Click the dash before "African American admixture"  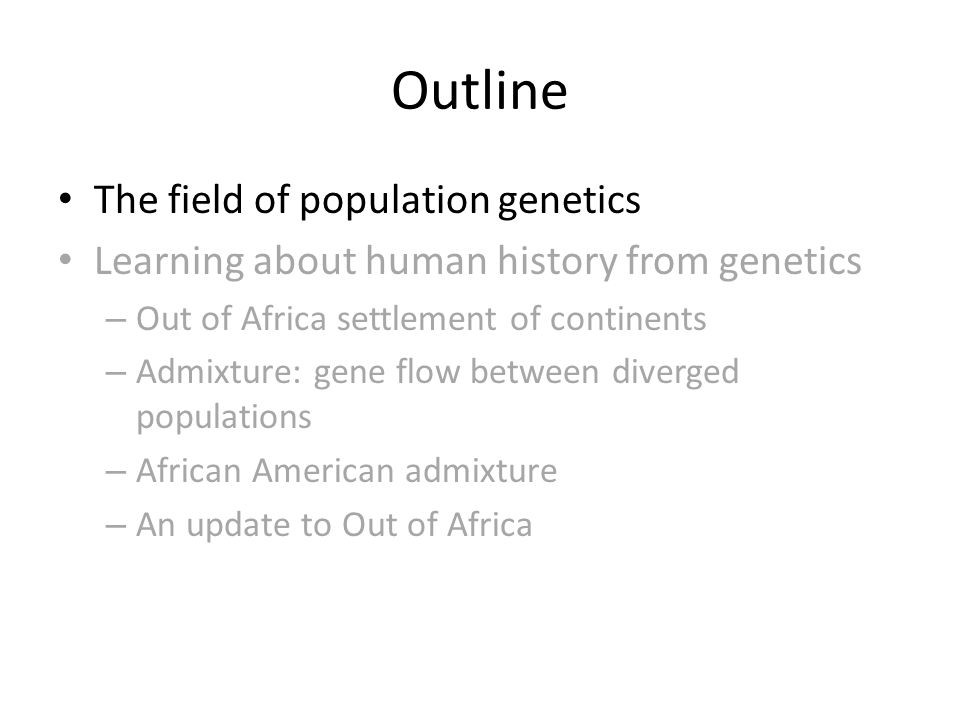point(116,472)
